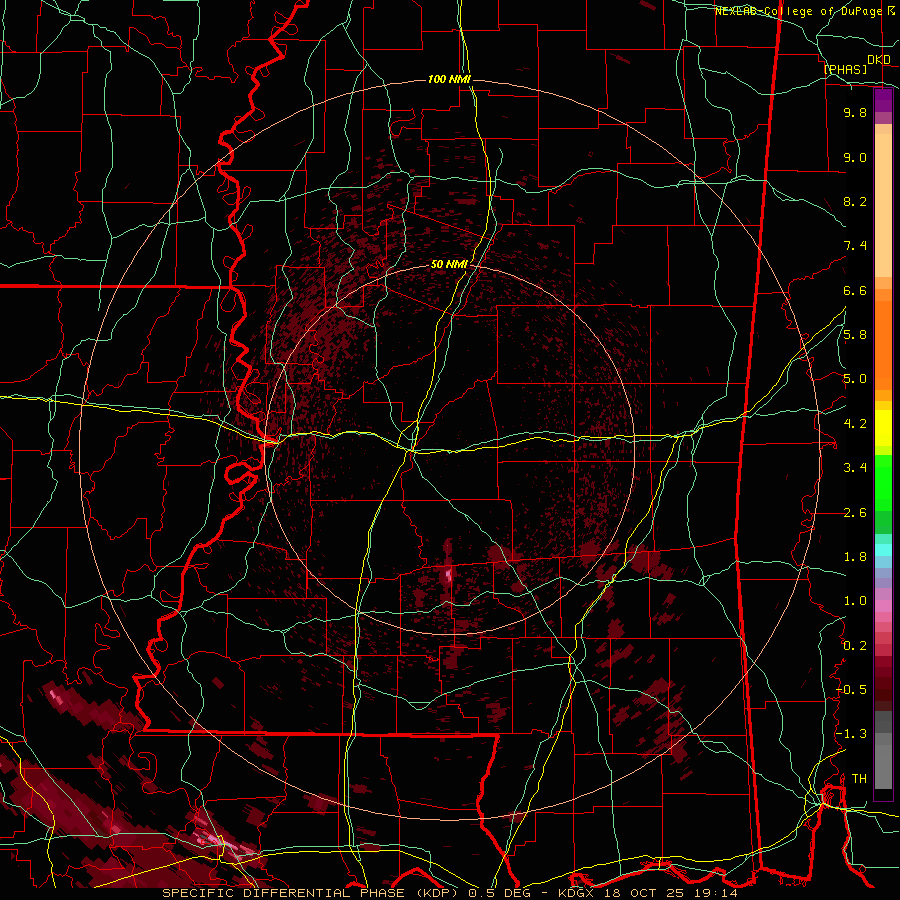This screenshot has width=900, height=900.
Task: Click the DKD product label above legend
Action: 879,60
